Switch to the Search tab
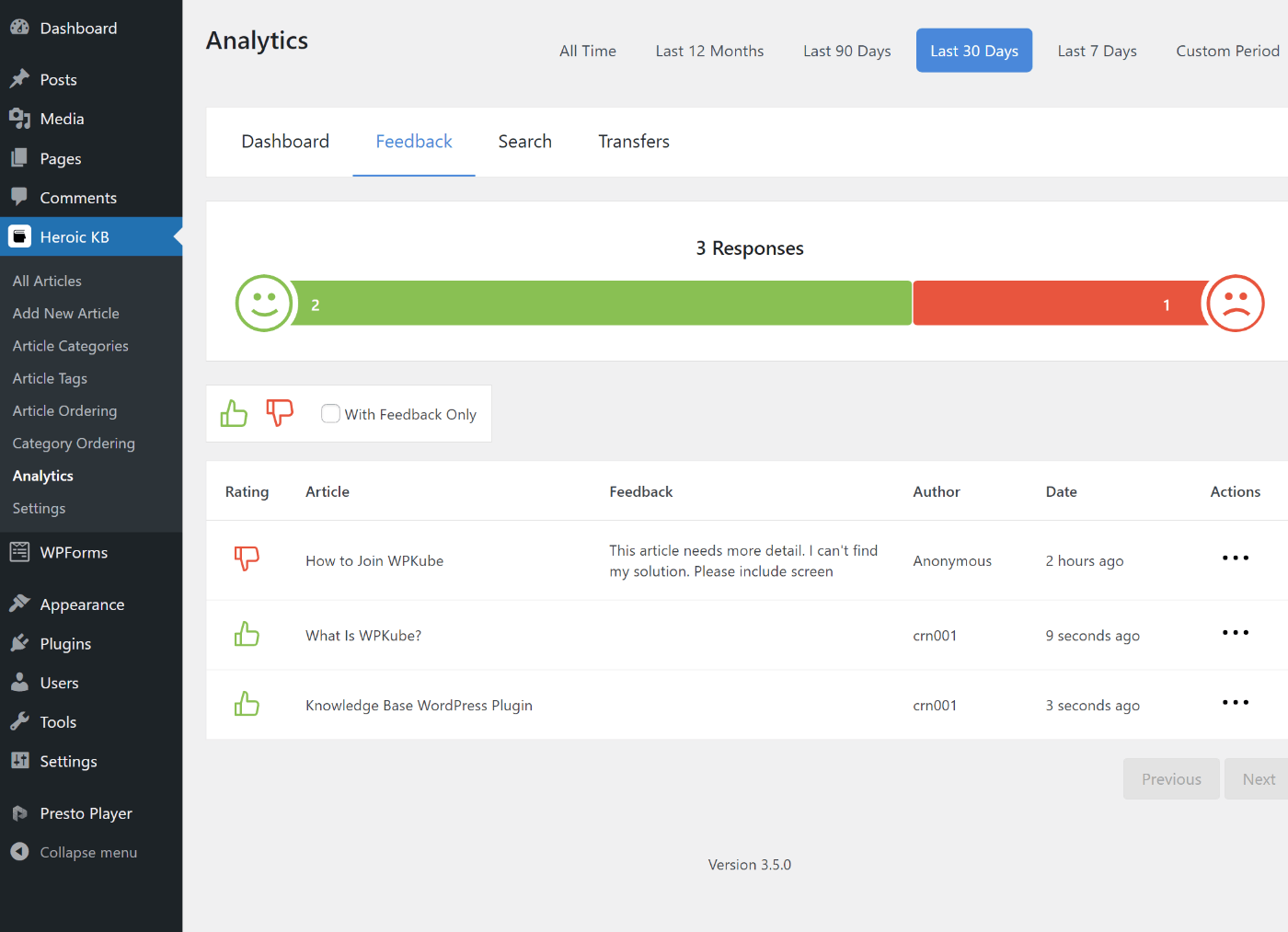This screenshot has height=932, width=1288. click(x=524, y=142)
